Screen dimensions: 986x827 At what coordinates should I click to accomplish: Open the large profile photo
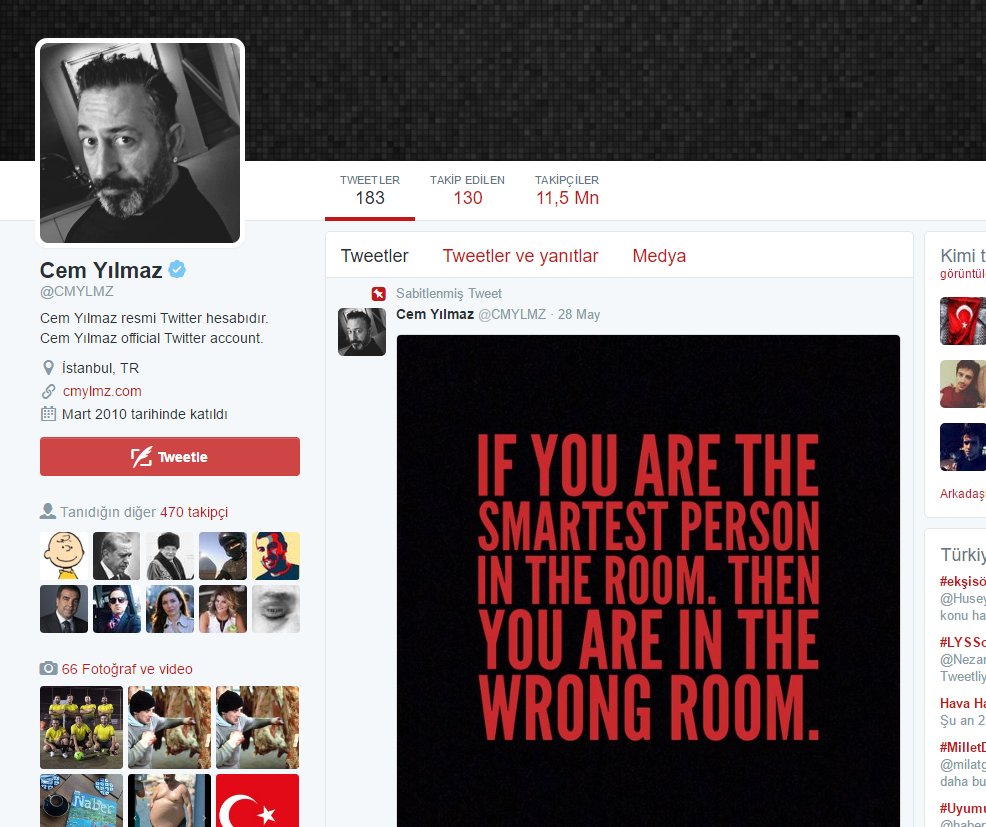(x=140, y=143)
